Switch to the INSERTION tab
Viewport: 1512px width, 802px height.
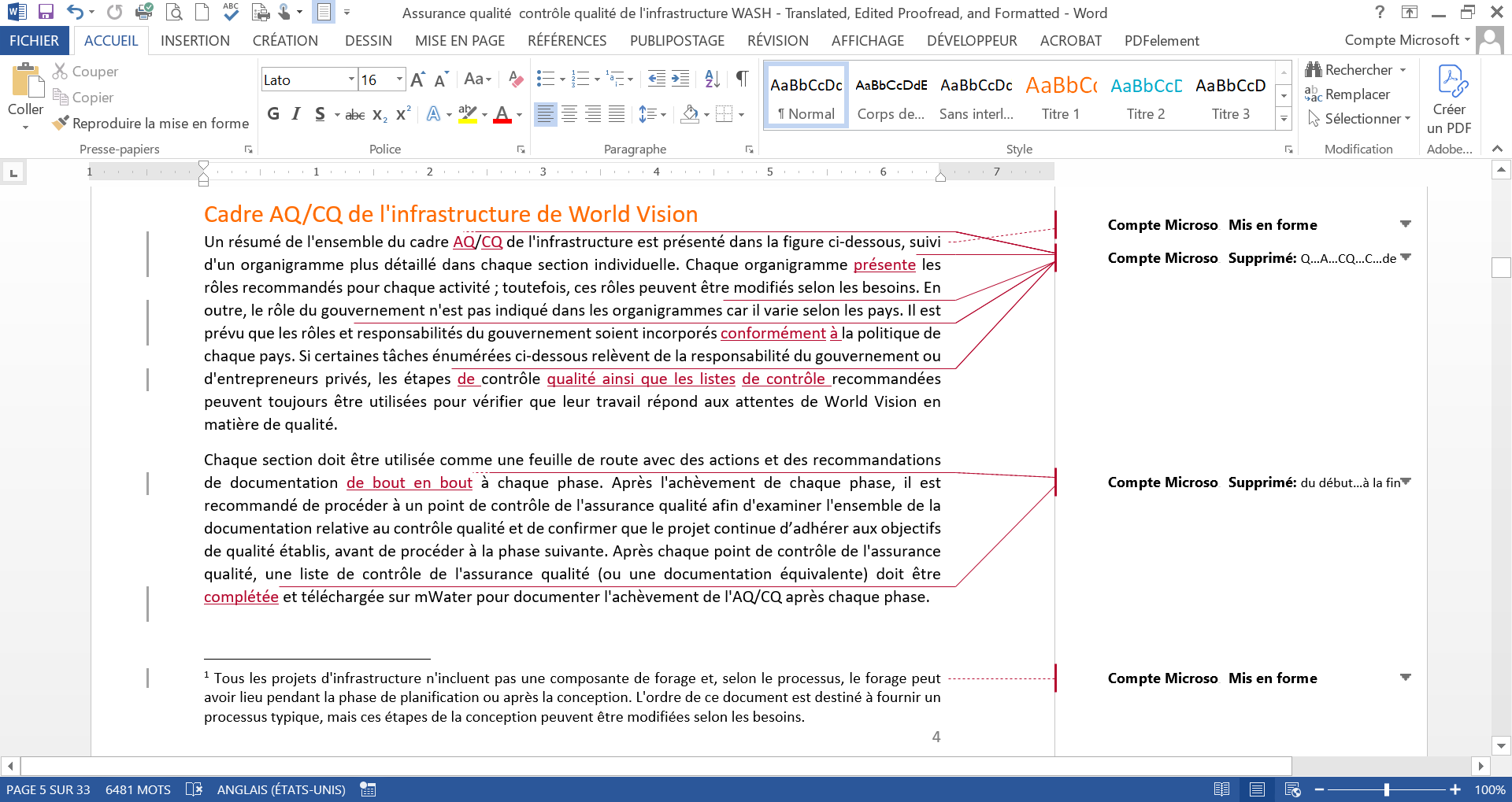tap(195, 41)
